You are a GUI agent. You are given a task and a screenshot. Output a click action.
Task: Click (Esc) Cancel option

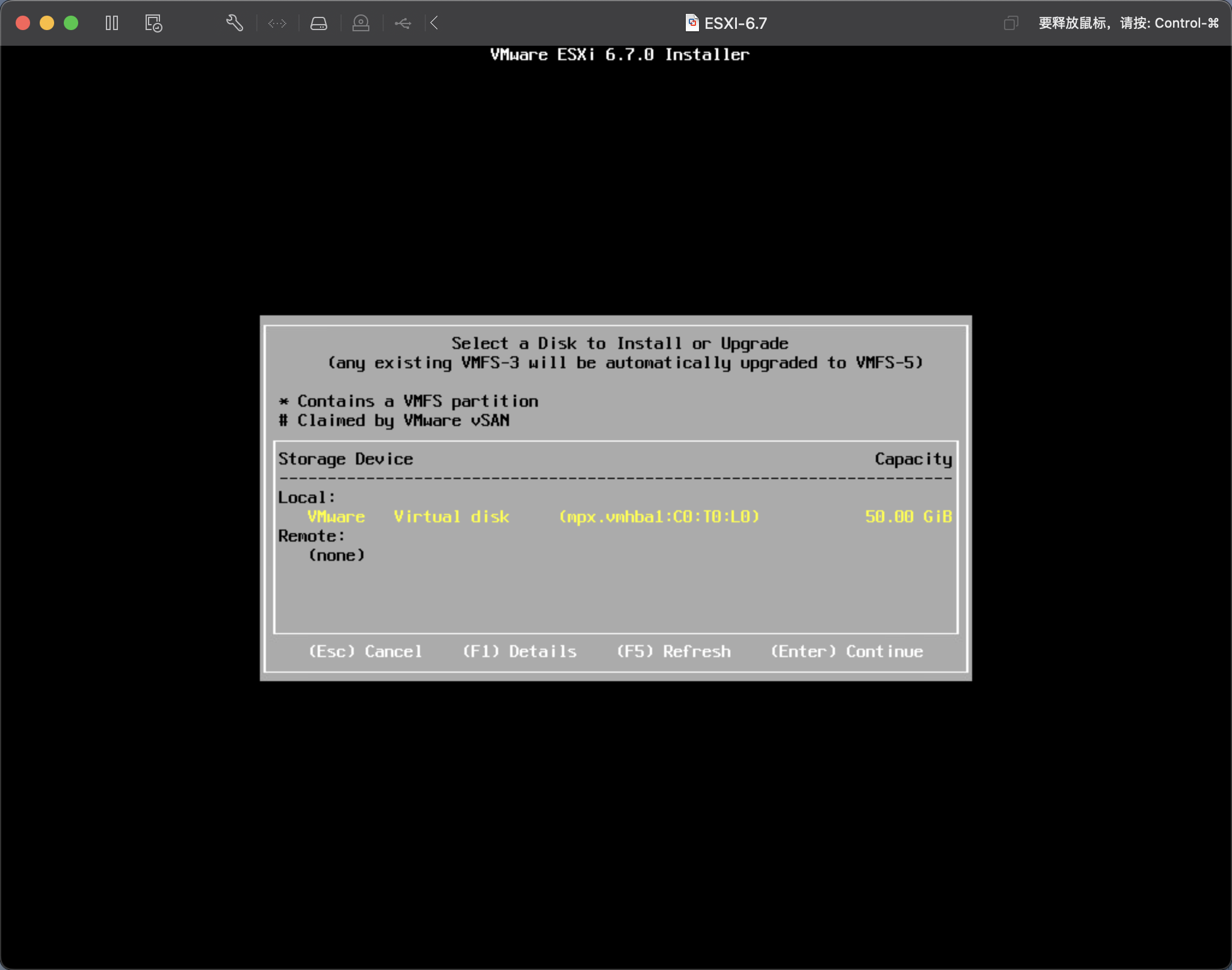365,652
